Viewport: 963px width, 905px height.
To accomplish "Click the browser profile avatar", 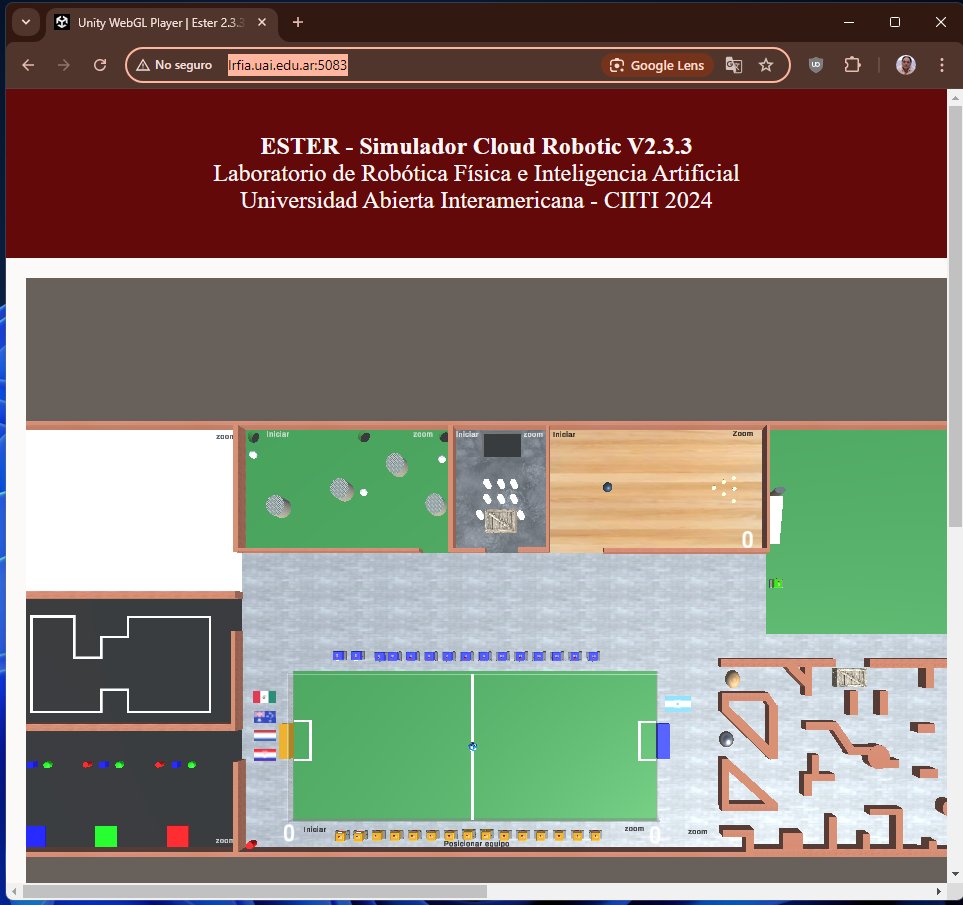I will coord(905,64).
